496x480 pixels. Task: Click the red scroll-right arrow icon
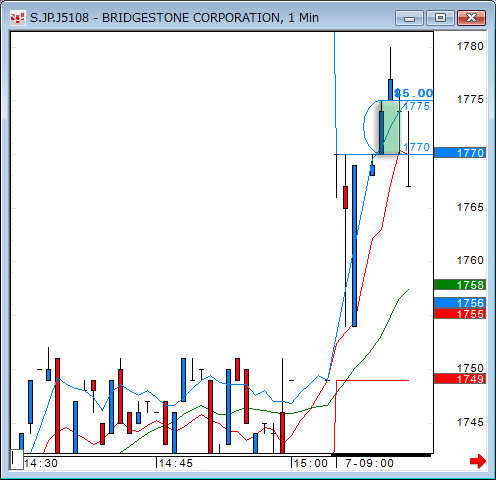click(478, 461)
